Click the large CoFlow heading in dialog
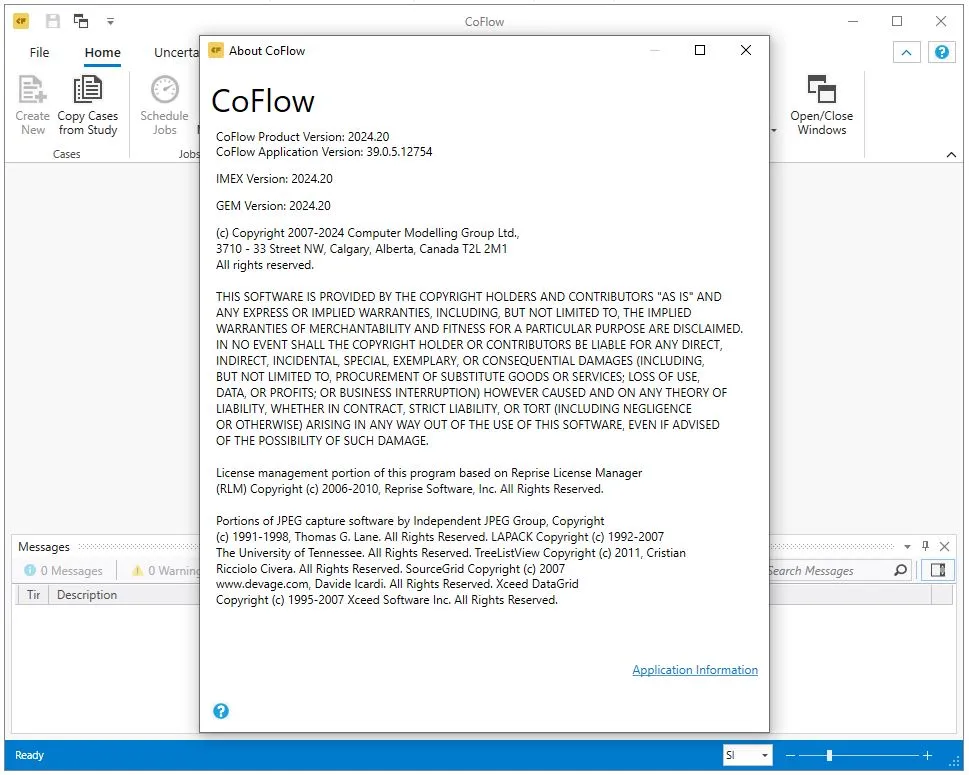 coord(263,101)
